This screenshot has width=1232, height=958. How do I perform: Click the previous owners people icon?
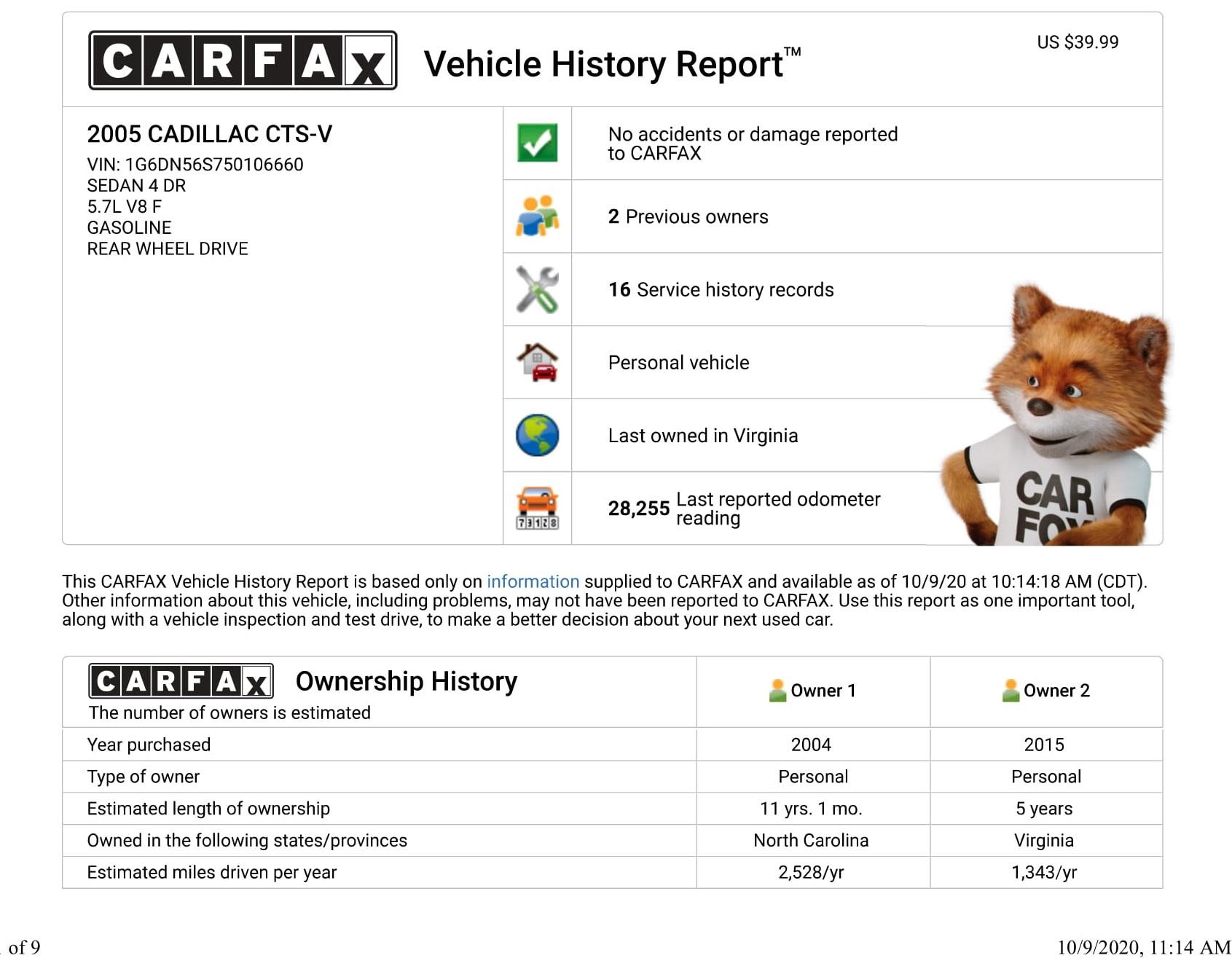(x=538, y=216)
